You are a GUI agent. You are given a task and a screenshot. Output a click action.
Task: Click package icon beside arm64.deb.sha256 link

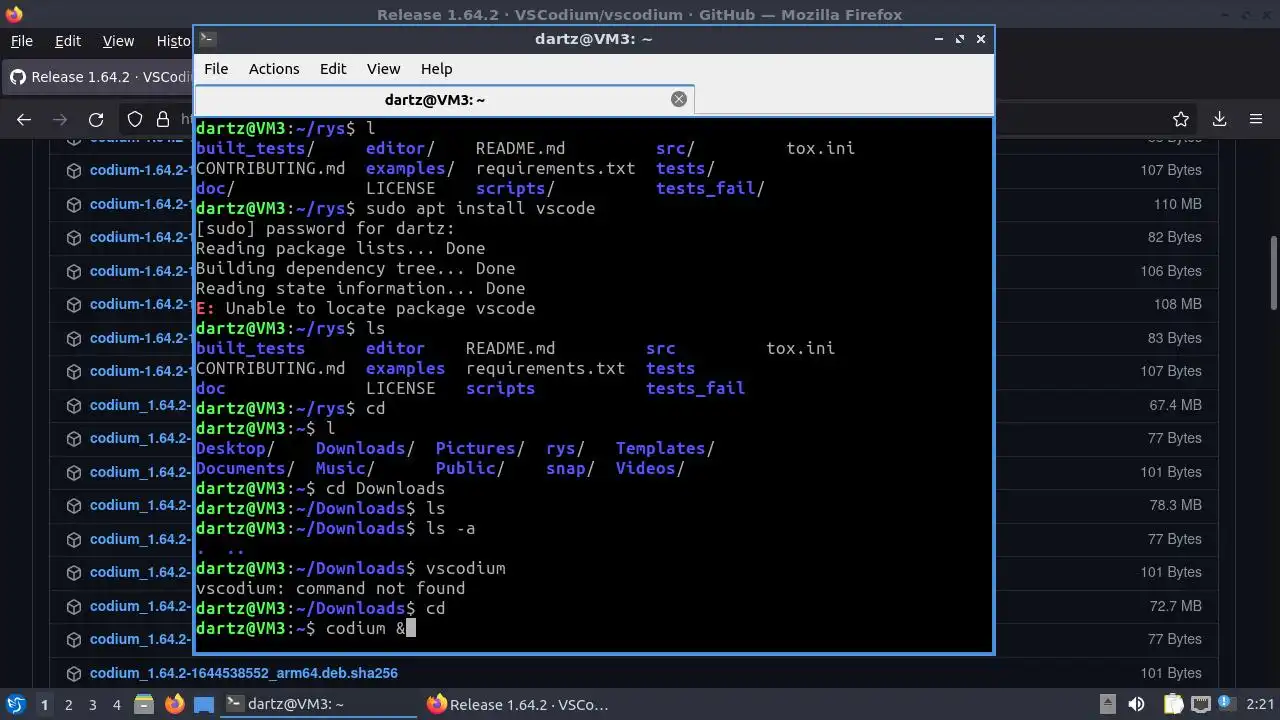coord(74,673)
